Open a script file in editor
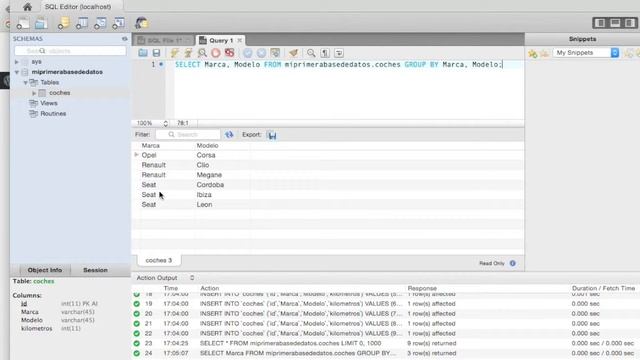Screen dimensions: 640x360 (x=143, y=53)
